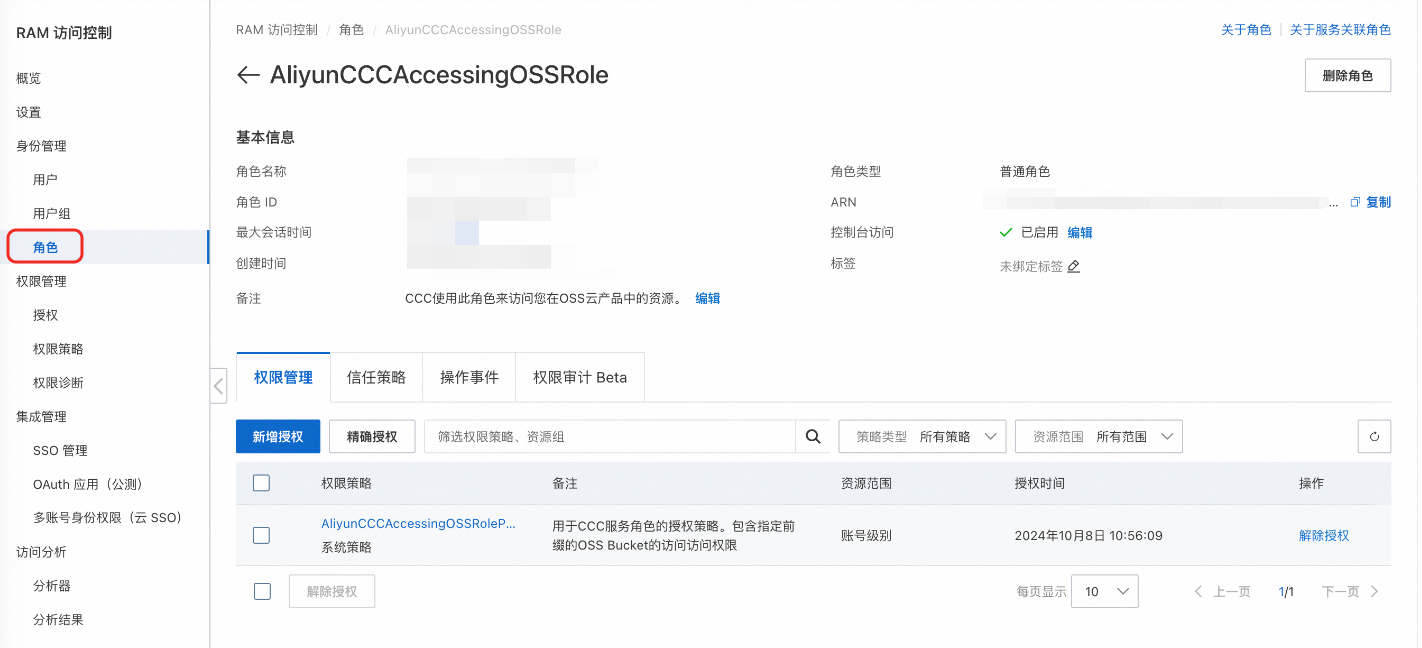Check the AliyunCCCAccessingOSSRolePolicy row checkbox
The height and width of the screenshot is (648, 1422).
coord(262,535)
